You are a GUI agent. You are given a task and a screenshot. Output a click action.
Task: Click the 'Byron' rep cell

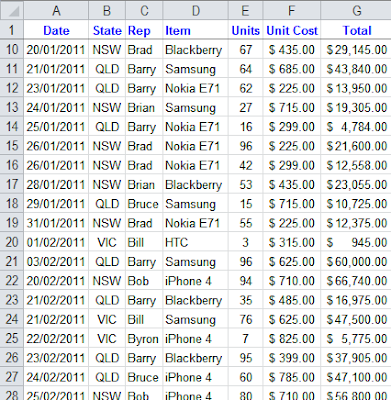pyautogui.click(x=144, y=339)
